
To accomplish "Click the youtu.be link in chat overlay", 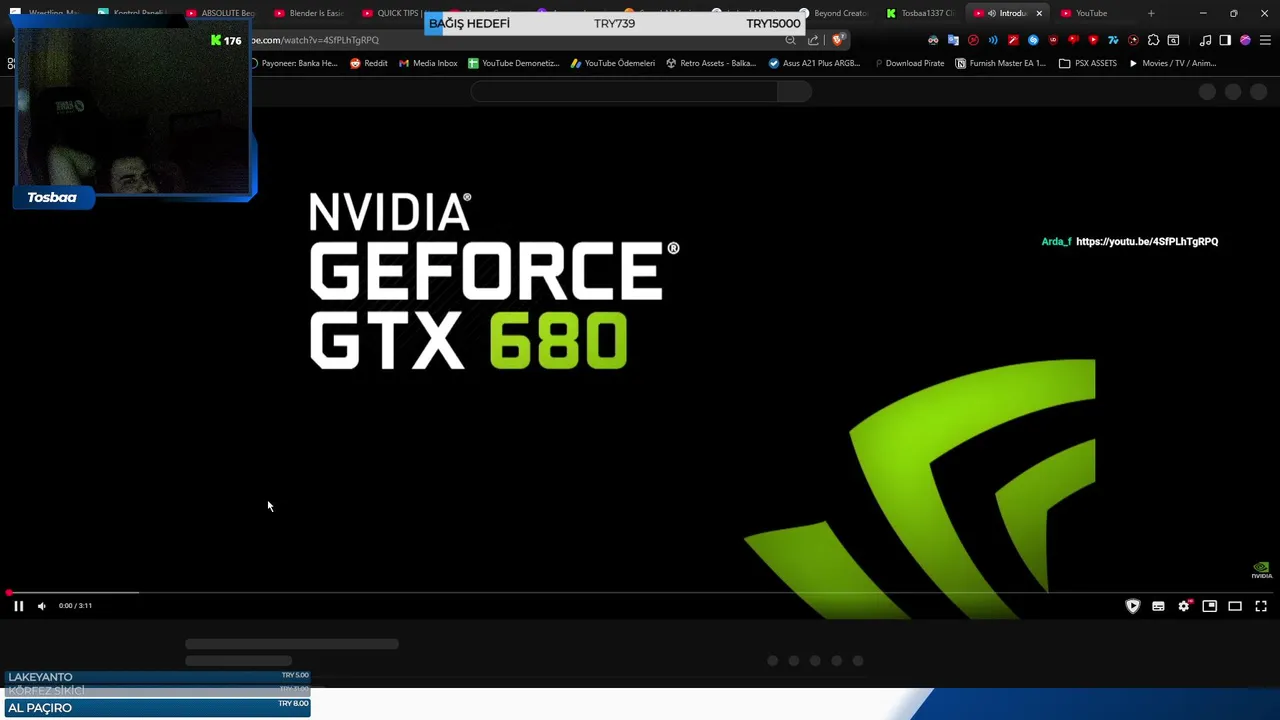I will point(1147,242).
